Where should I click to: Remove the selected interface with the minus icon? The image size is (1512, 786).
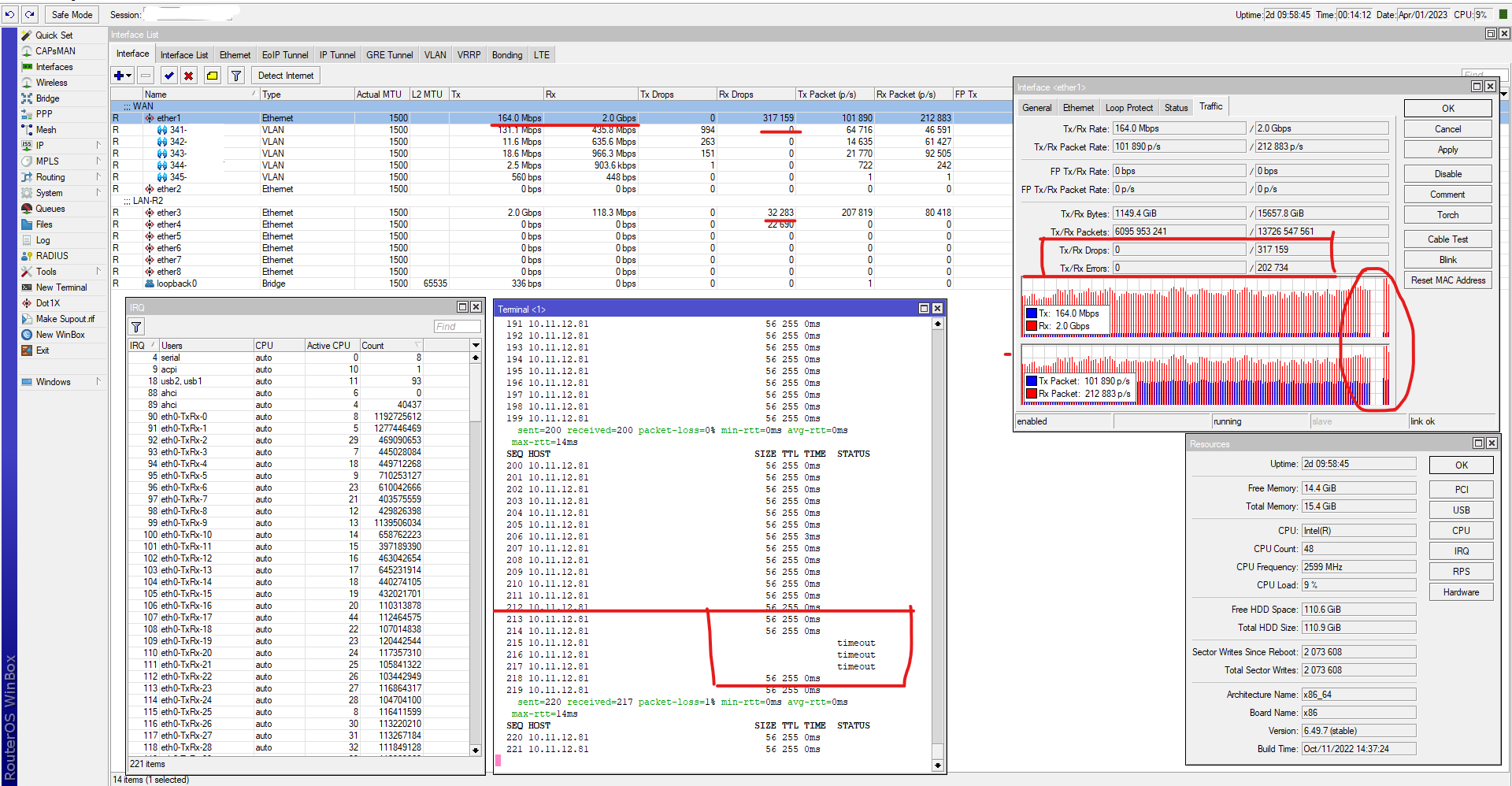point(146,76)
